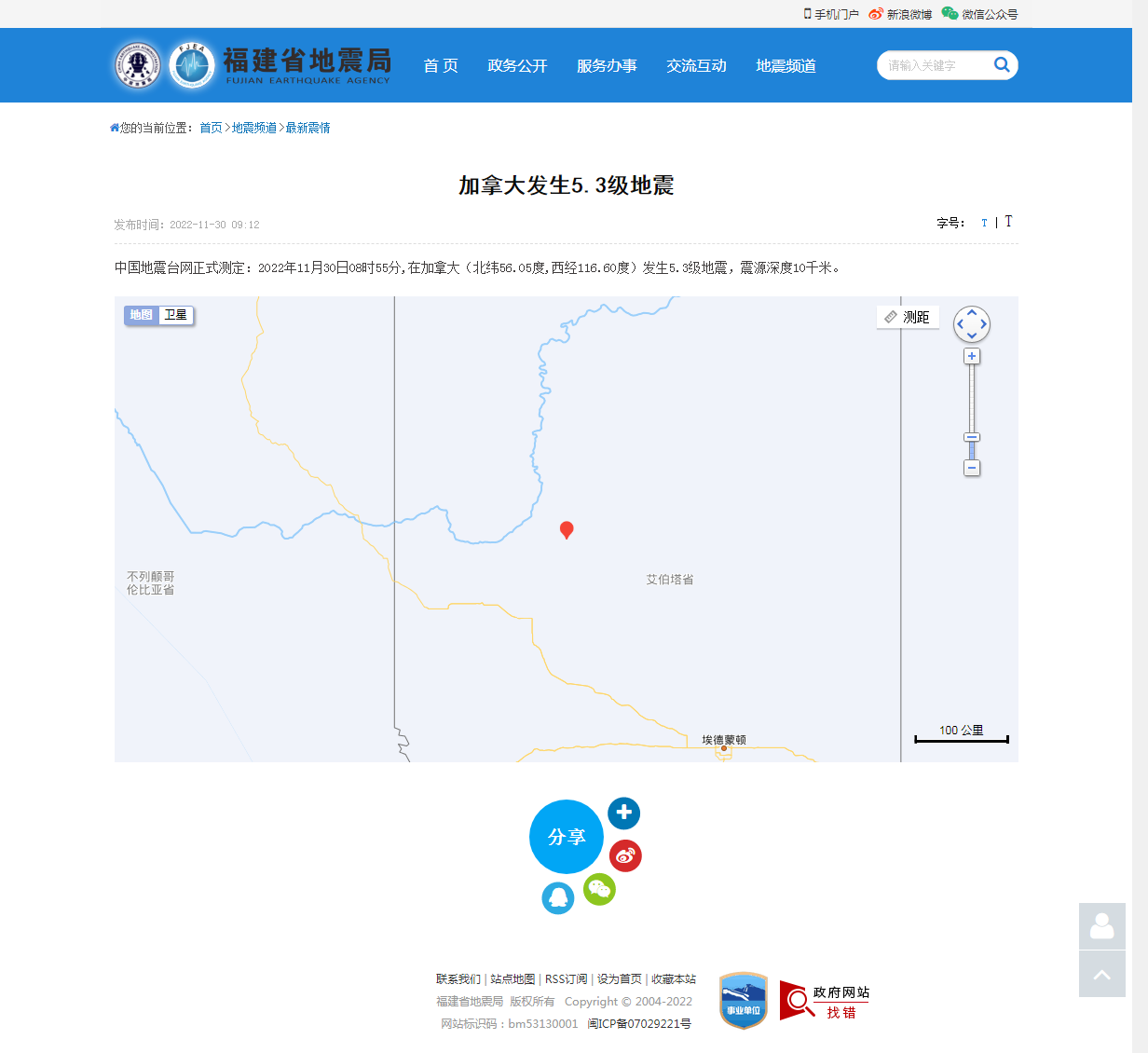
Task: Open the government site error-report icon
Action: click(x=825, y=1001)
